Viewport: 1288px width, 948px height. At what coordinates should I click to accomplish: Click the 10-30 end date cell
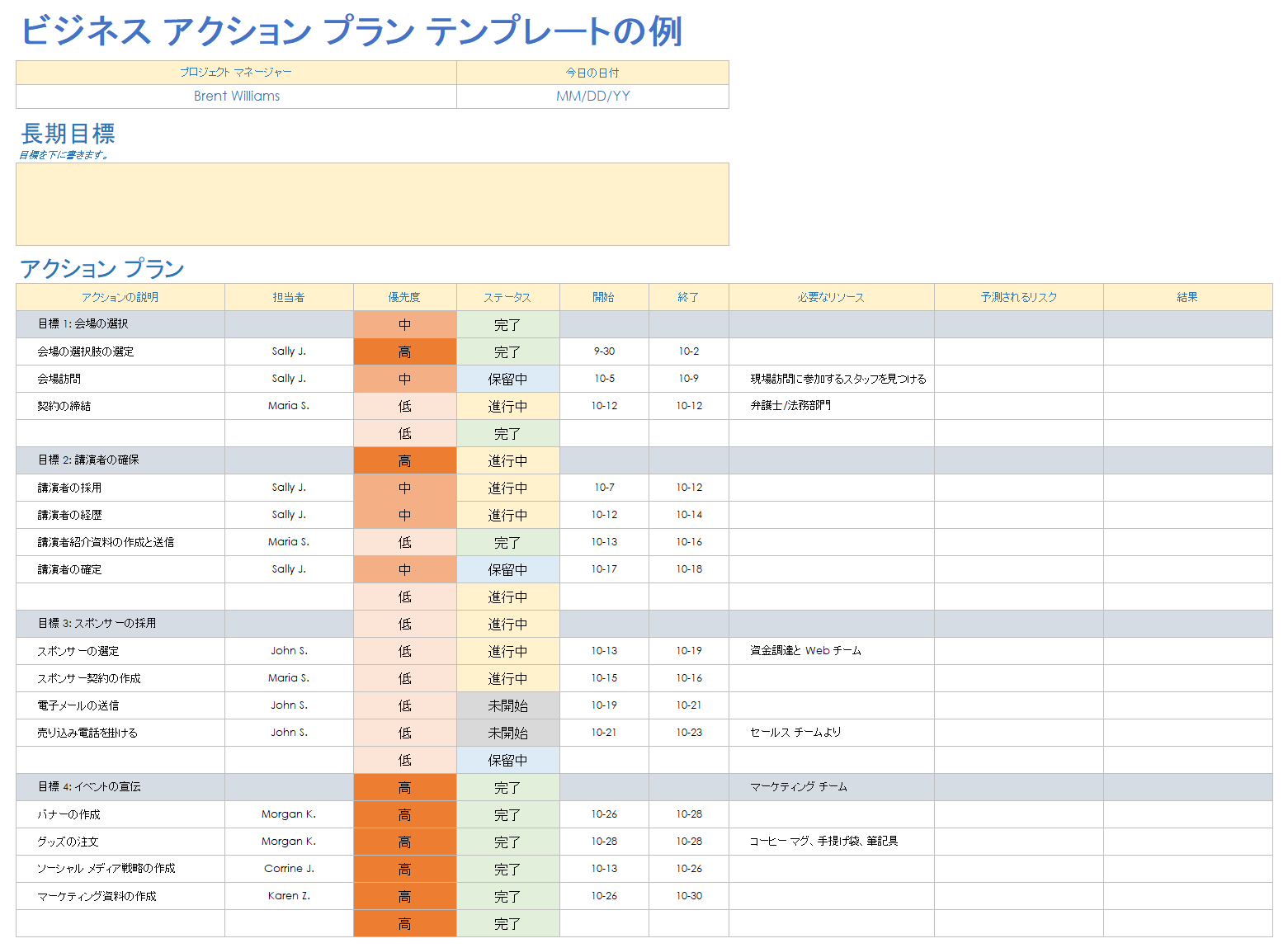(x=689, y=896)
